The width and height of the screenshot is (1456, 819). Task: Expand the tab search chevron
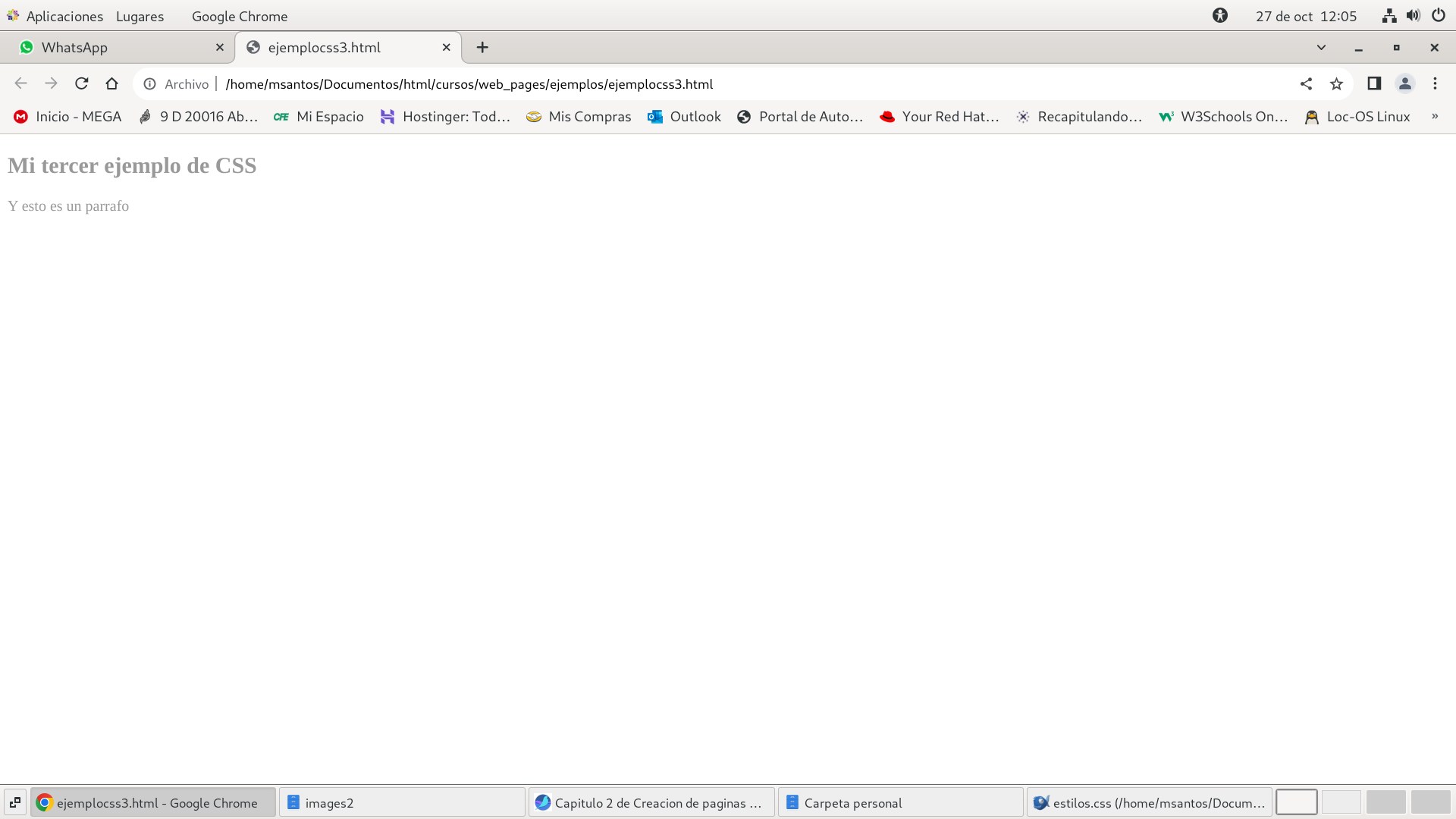point(1321,47)
